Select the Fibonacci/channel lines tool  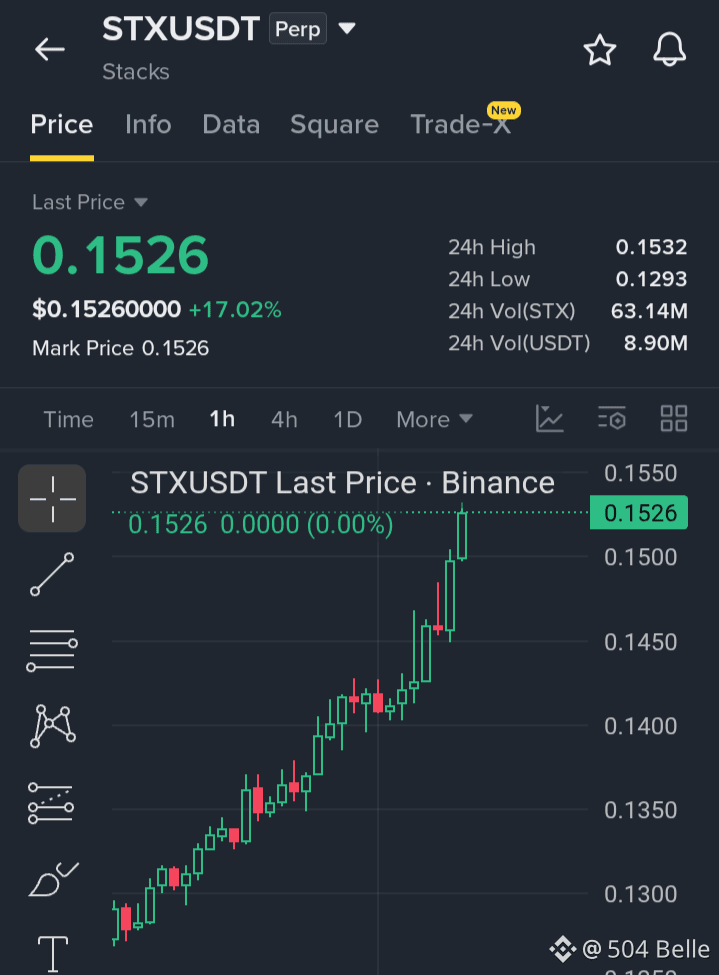[51, 803]
